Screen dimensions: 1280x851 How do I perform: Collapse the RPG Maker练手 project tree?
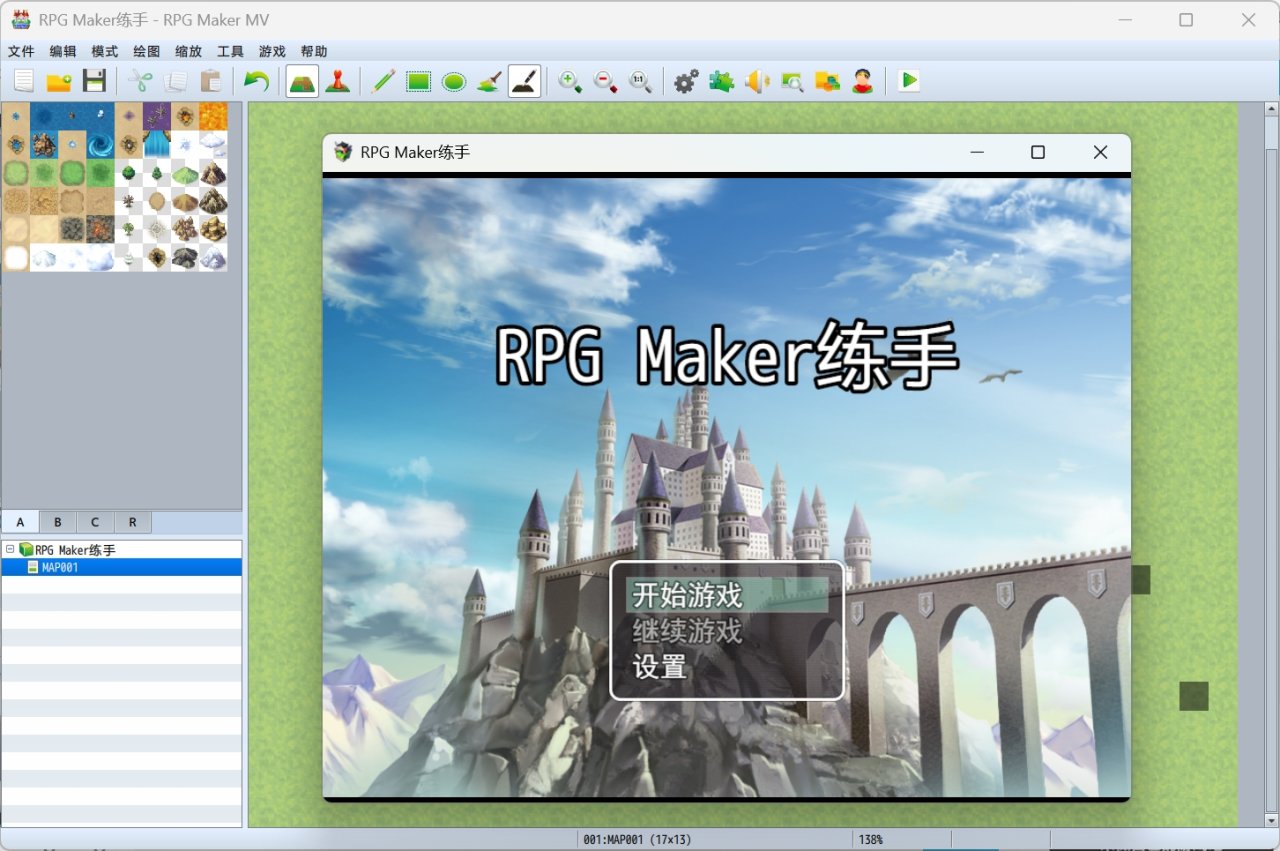point(9,549)
